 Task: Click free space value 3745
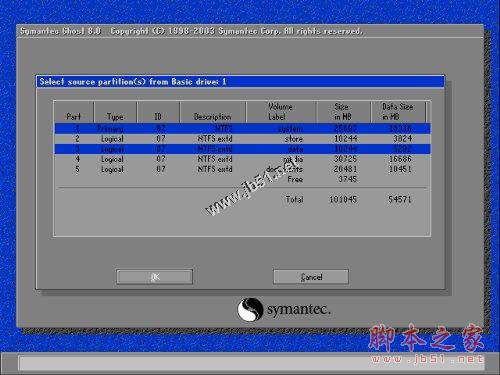pyautogui.click(x=348, y=179)
